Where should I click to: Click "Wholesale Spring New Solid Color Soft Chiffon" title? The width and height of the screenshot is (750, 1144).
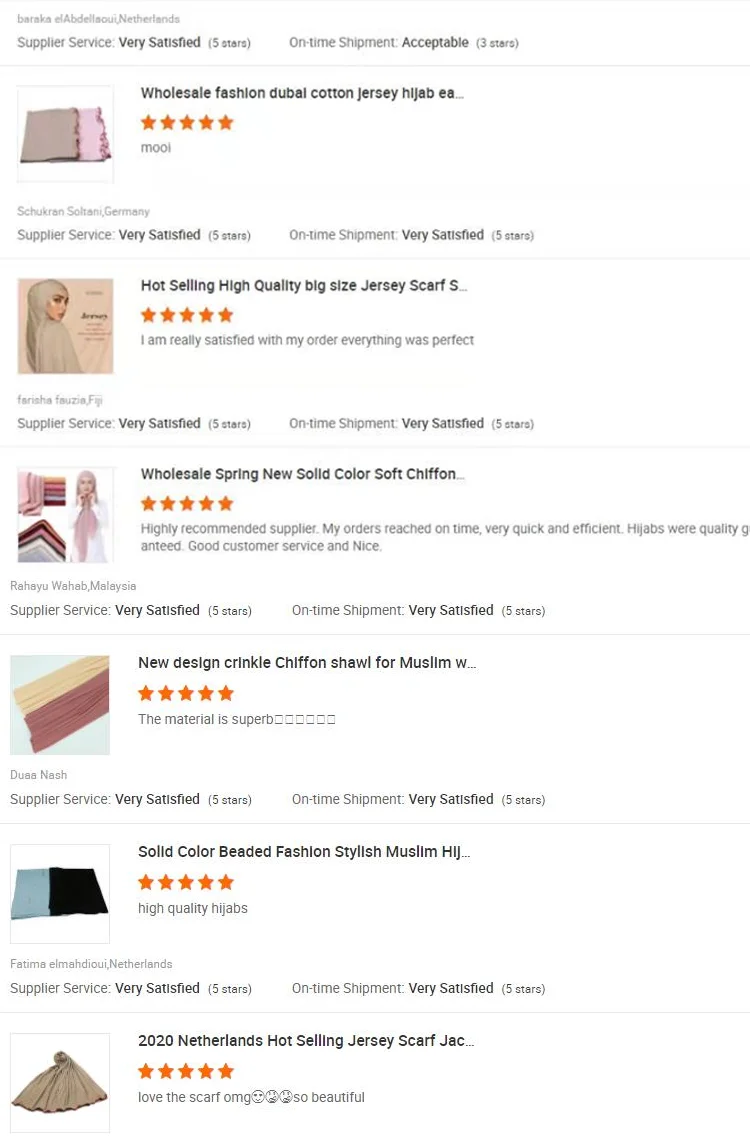(302, 474)
